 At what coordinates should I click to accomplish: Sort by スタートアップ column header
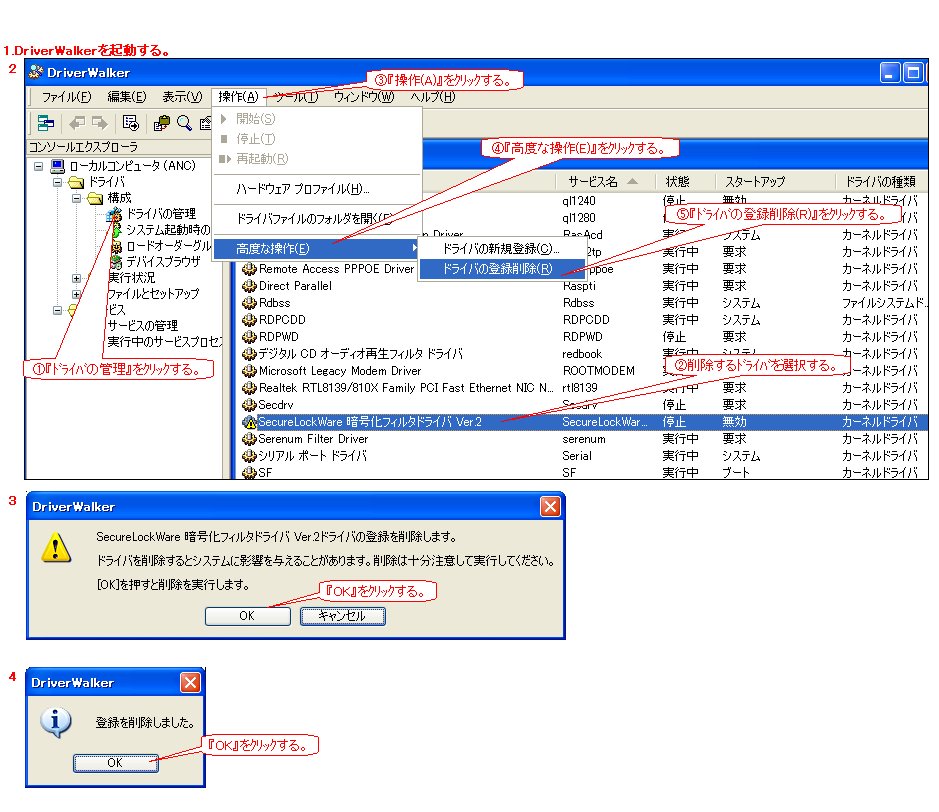click(776, 181)
